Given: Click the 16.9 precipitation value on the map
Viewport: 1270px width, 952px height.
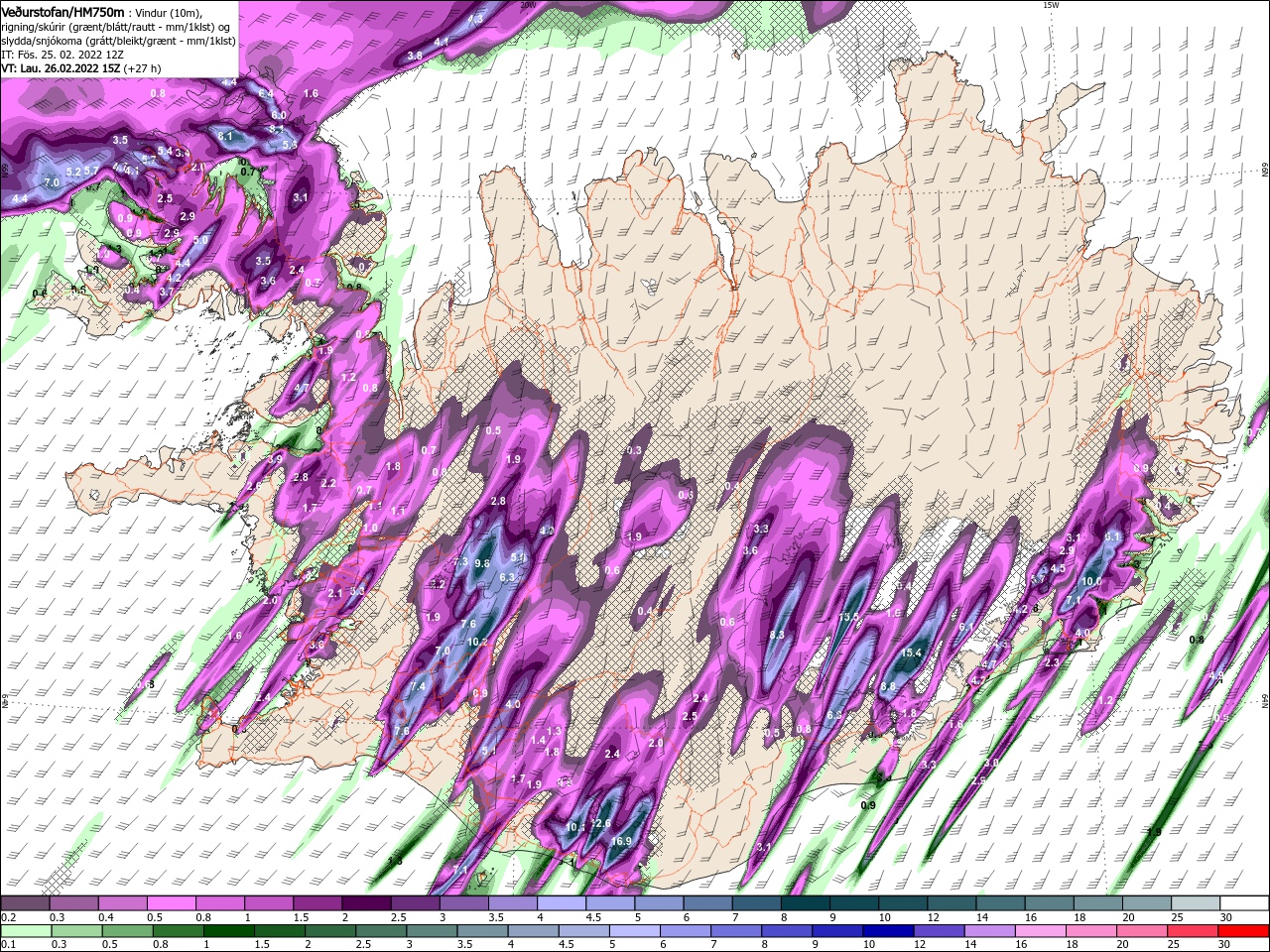Looking at the screenshot, I should [621, 842].
